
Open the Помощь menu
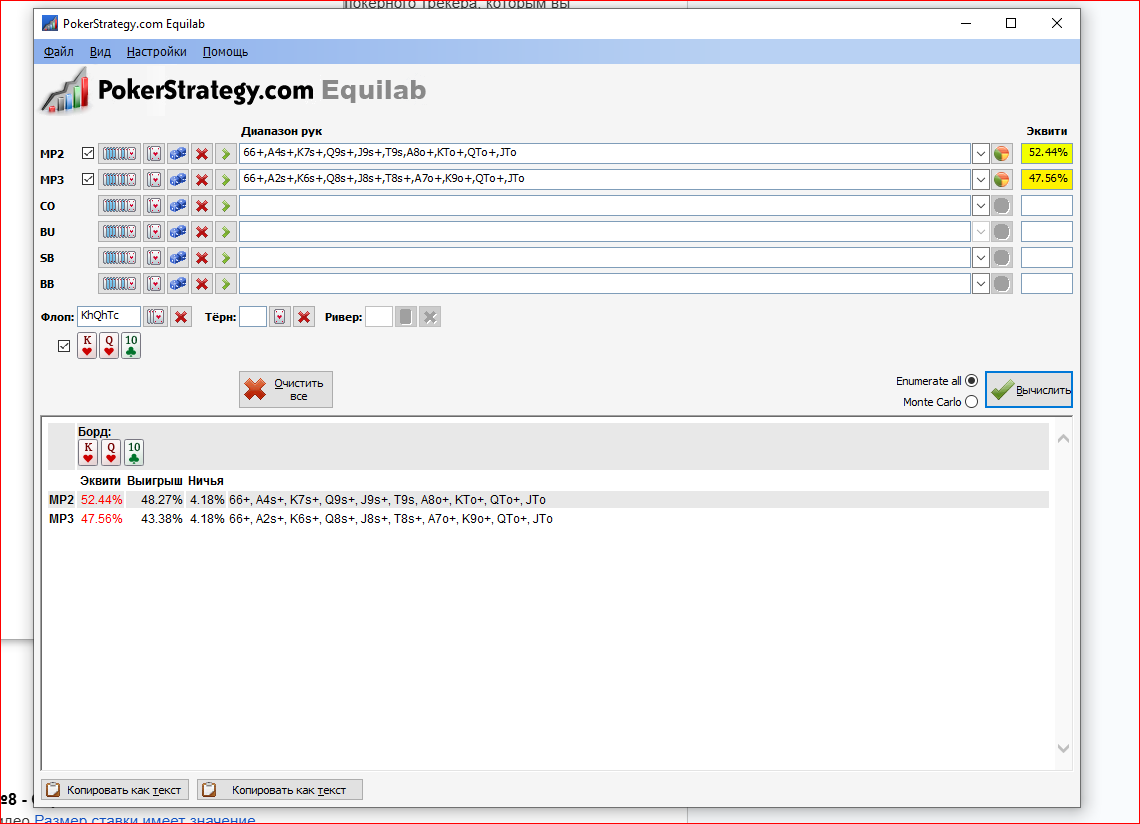[x=225, y=52]
